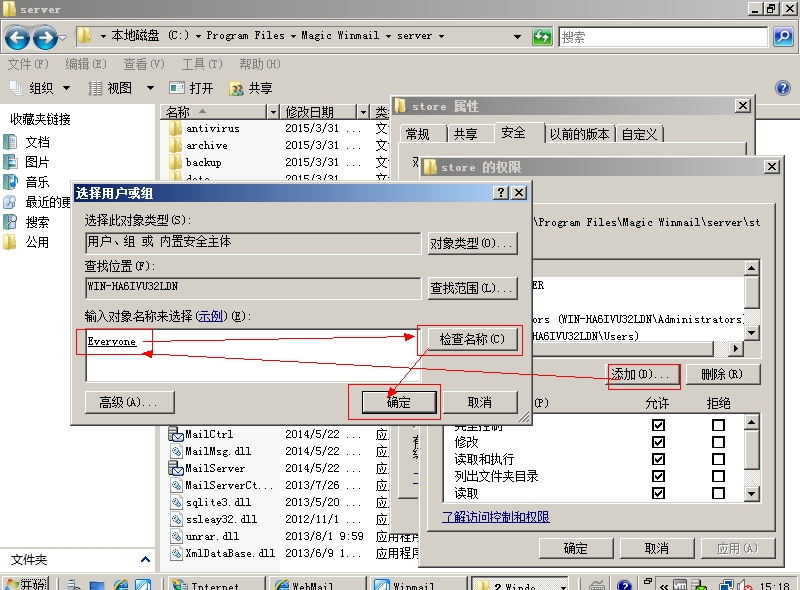Open 音乐 in favorite links
800x590 pixels.
point(37,182)
